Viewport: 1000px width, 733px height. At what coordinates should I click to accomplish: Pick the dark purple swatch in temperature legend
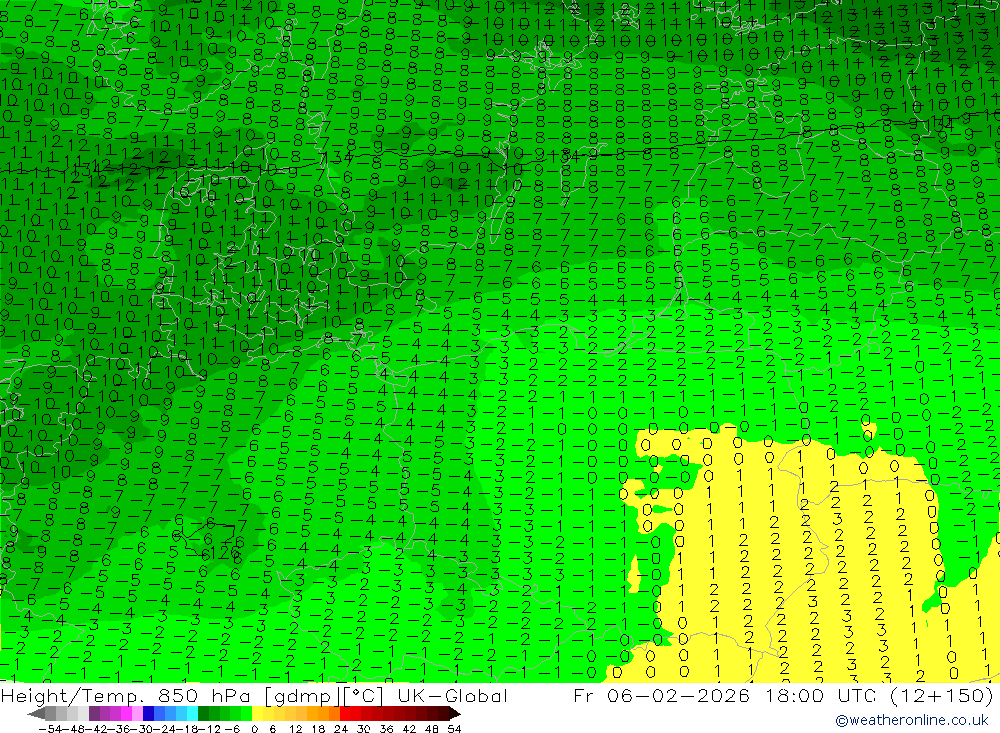tap(93, 714)
